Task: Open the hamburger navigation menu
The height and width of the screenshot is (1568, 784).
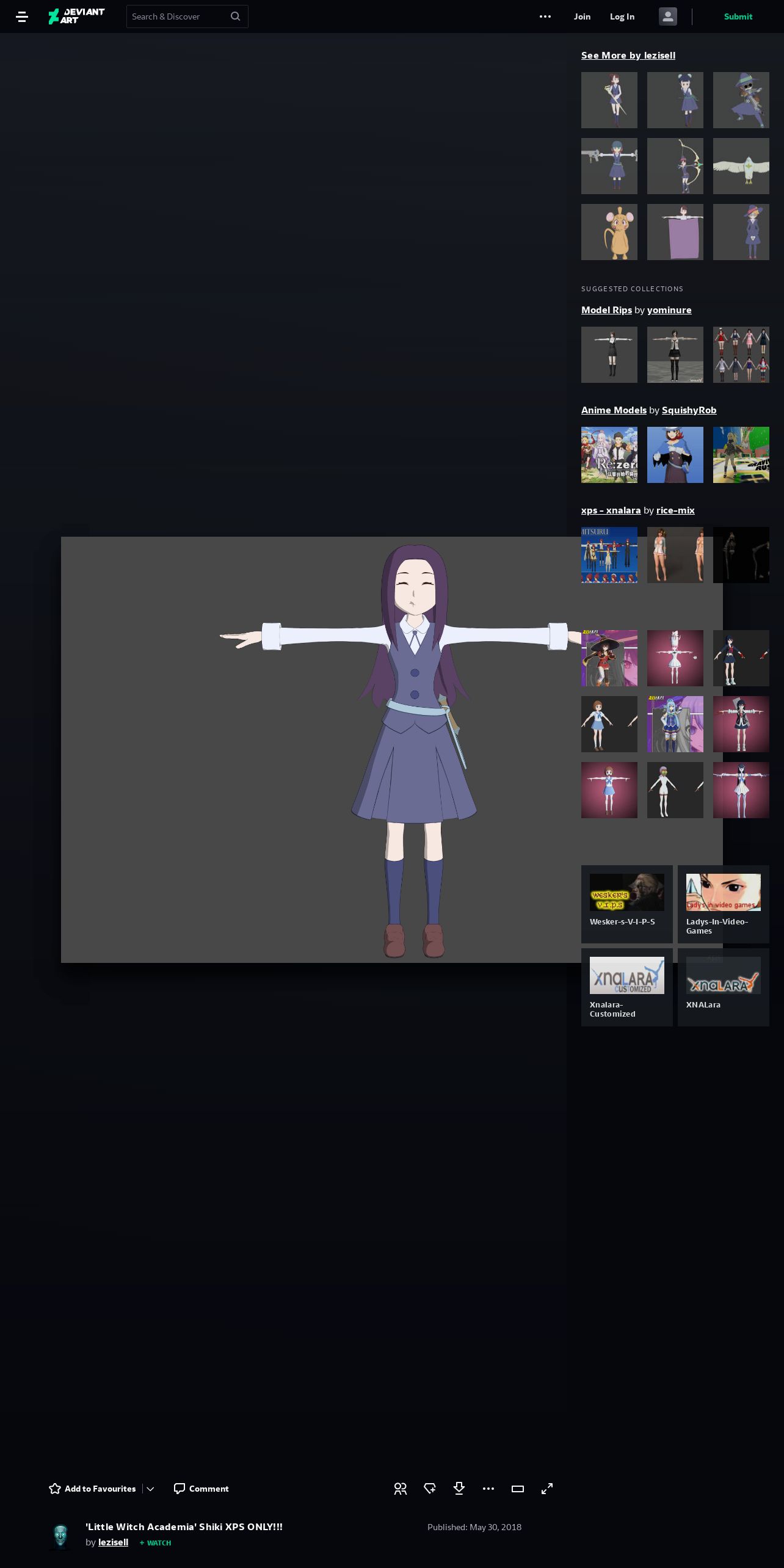Action: tap(22, 16)
